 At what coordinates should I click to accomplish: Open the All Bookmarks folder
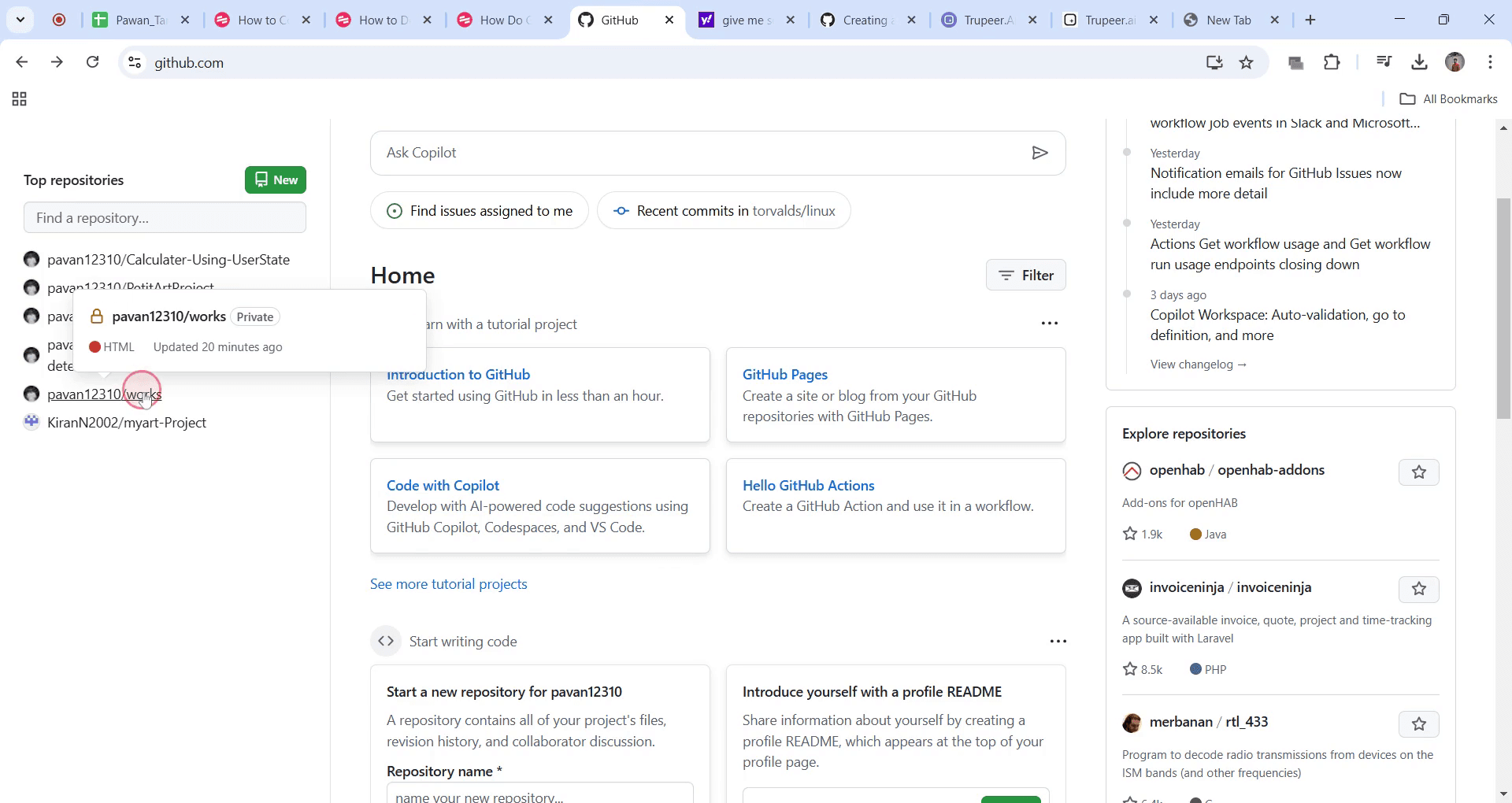coord(1449,99)
